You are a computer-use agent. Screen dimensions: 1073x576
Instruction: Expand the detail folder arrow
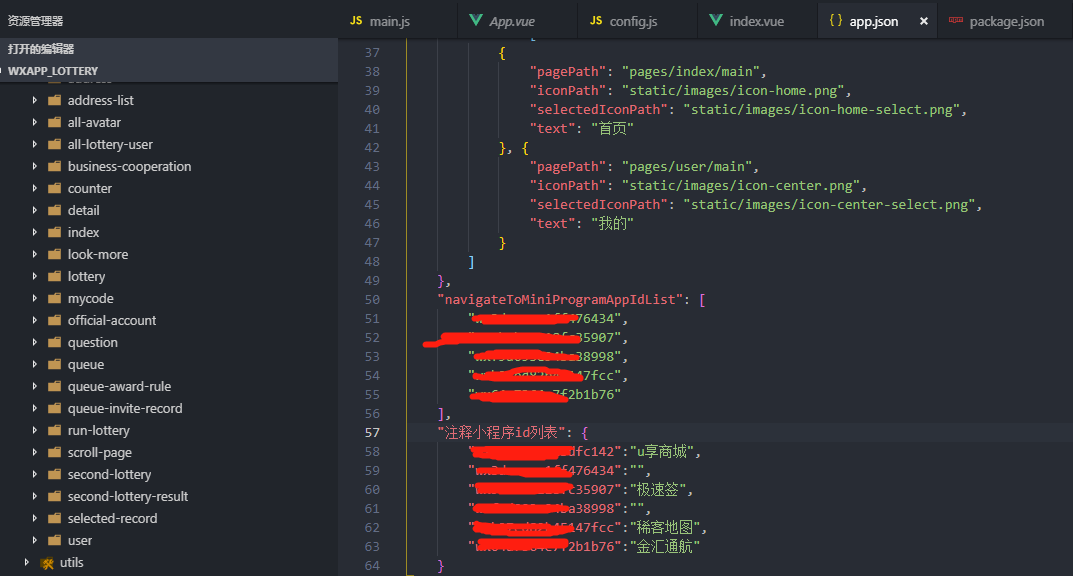point(35,210)
